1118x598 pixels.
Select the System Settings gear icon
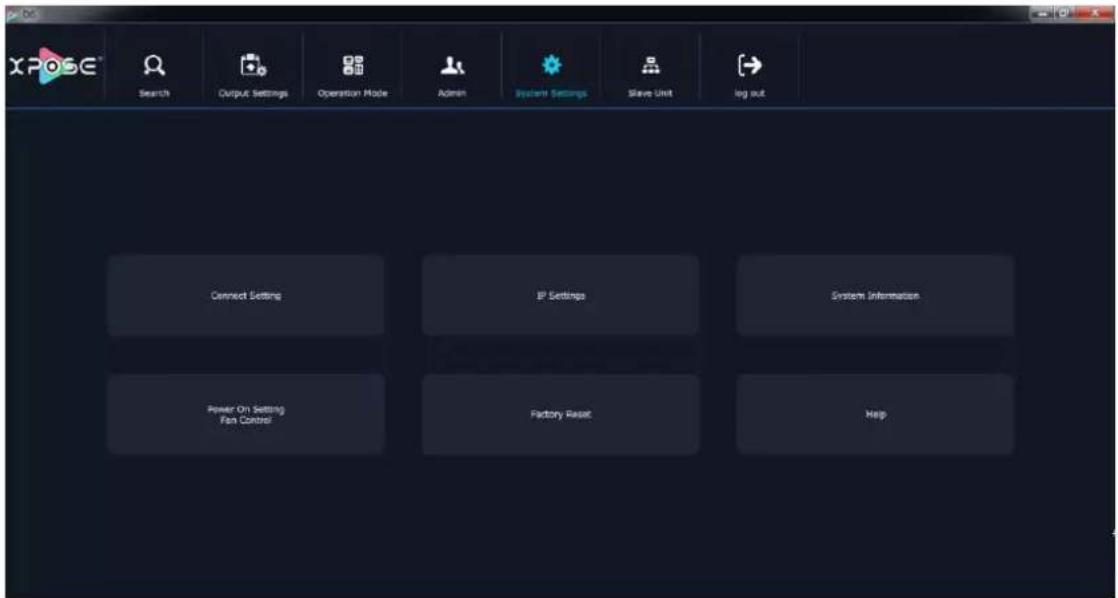pyautogui.click(x=551, y=66)
